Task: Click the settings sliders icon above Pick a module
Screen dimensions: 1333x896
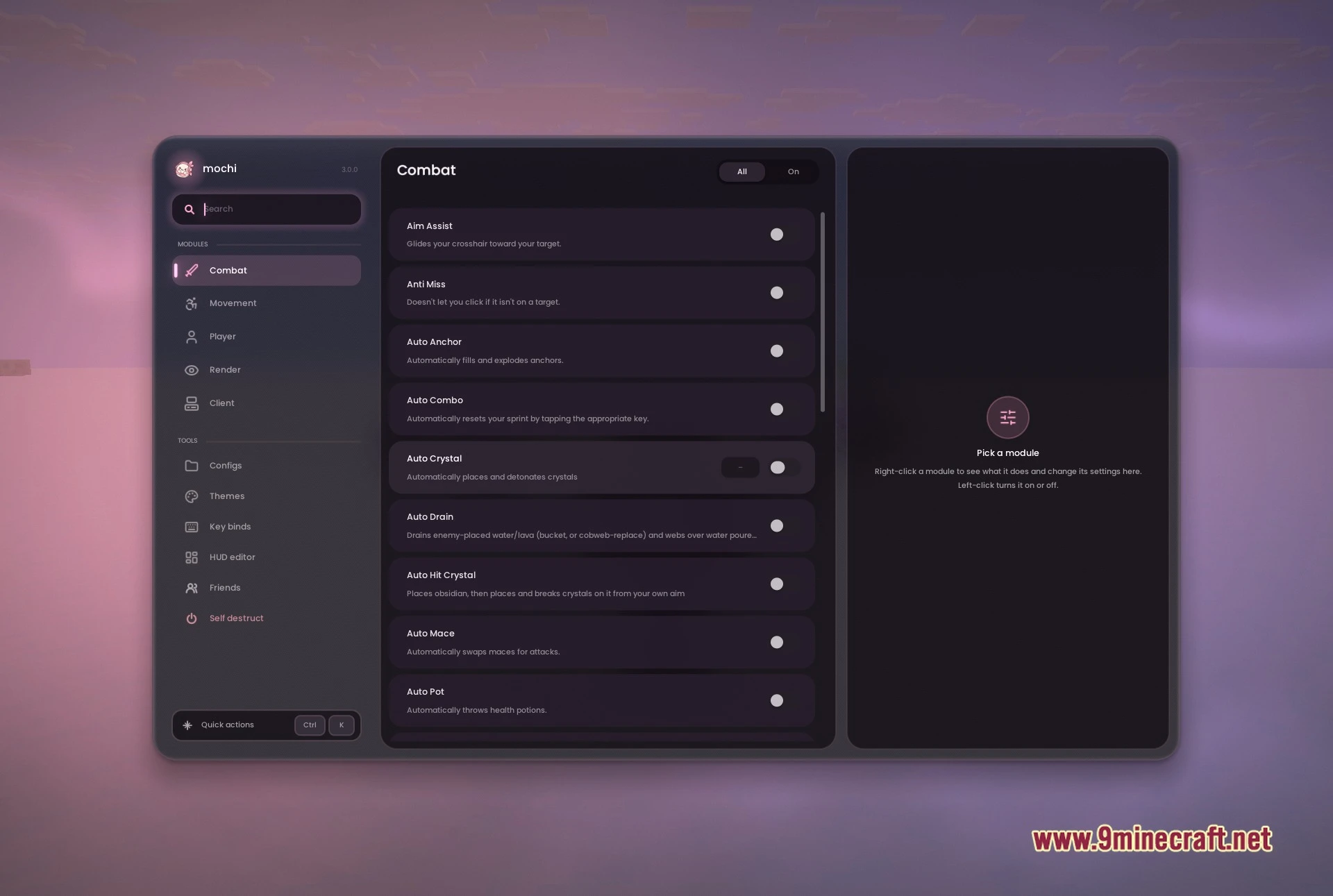Action: (1007, 417)
